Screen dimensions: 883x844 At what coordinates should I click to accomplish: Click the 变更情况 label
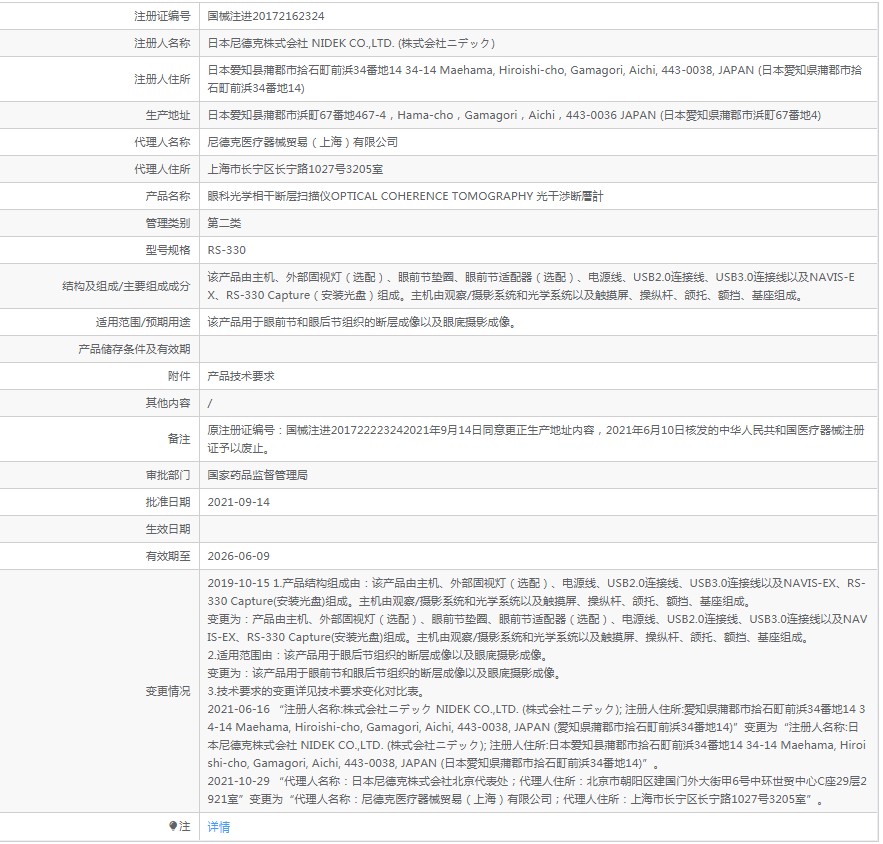click(x=168, y=691)
